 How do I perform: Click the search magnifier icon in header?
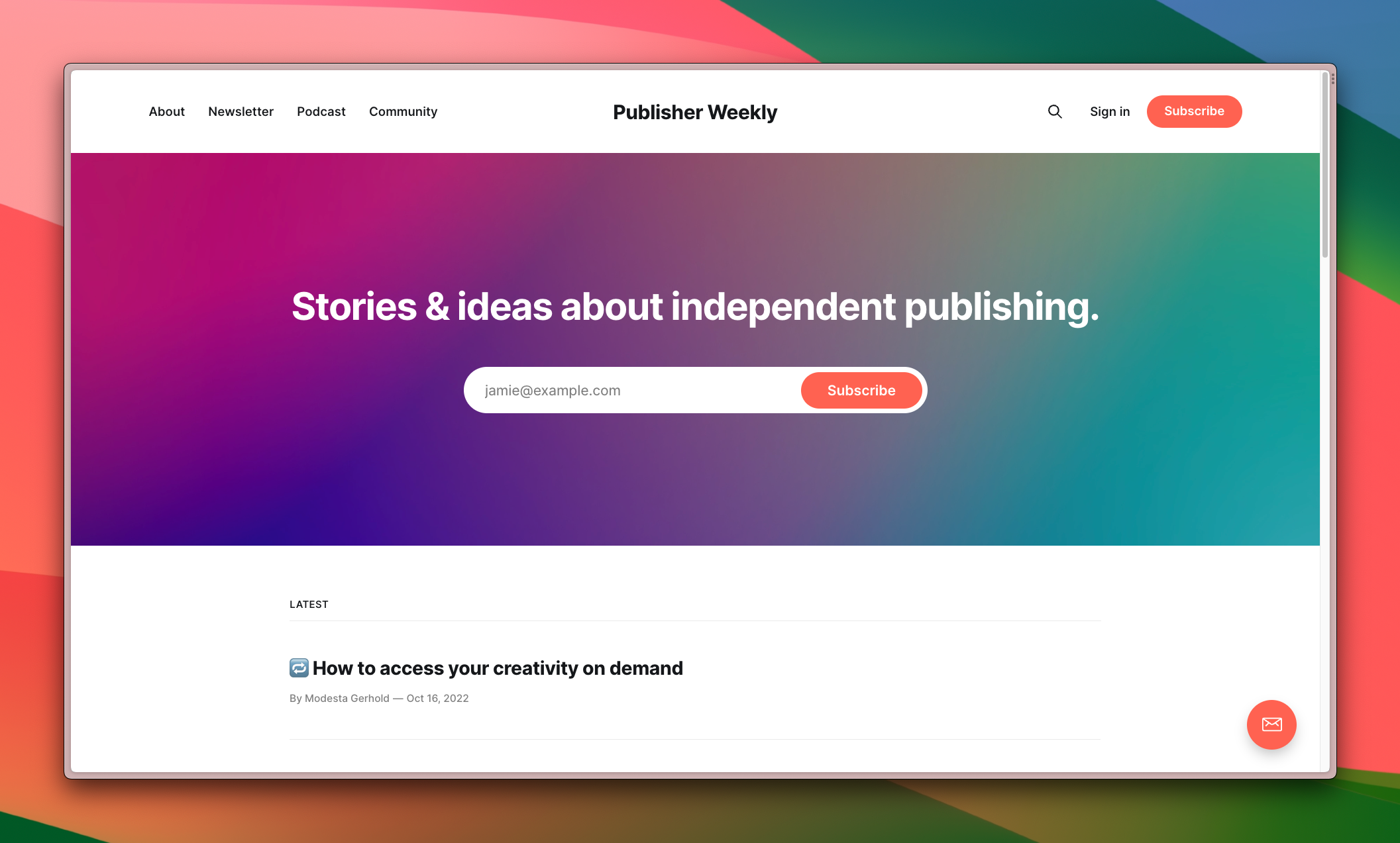pyautogui.click(x=1055, y=111)
